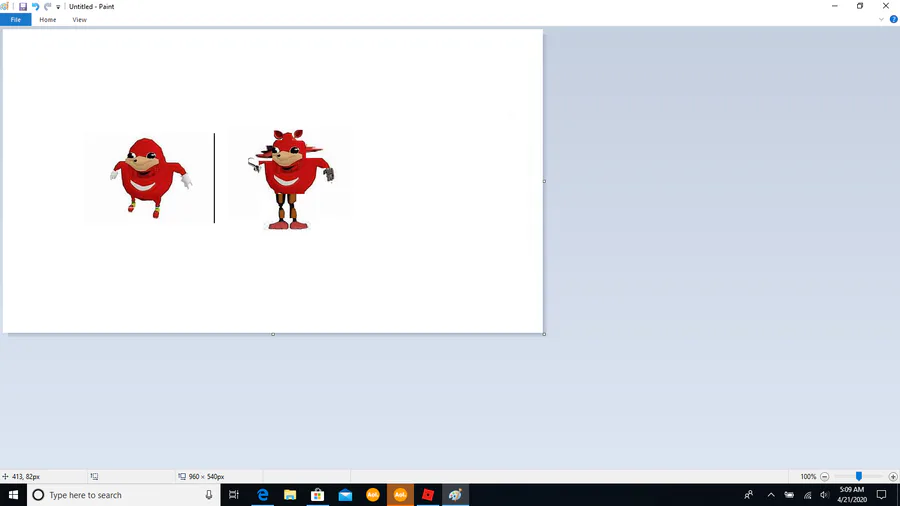The height and width of the screenshot is (506, 900).
Task: Open the Action Center notifications icon
Action: 882,495
